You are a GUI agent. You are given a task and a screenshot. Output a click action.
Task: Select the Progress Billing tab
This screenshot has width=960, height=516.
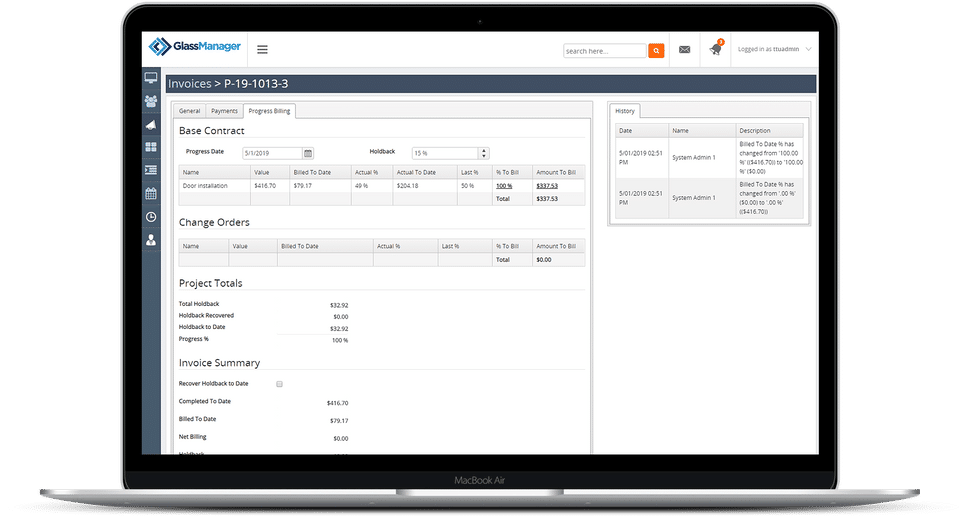tap(269, 111)
